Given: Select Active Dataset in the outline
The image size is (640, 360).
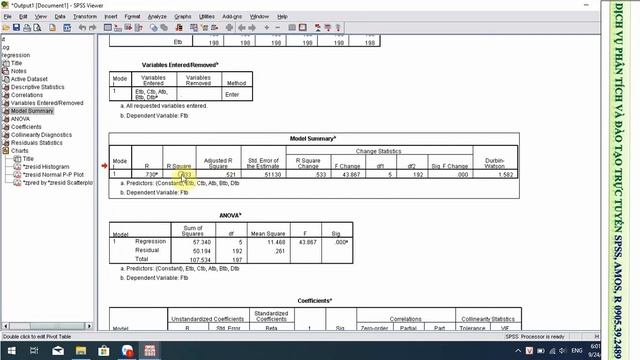Looking at the screenshot, I should (x=29, y=79).
